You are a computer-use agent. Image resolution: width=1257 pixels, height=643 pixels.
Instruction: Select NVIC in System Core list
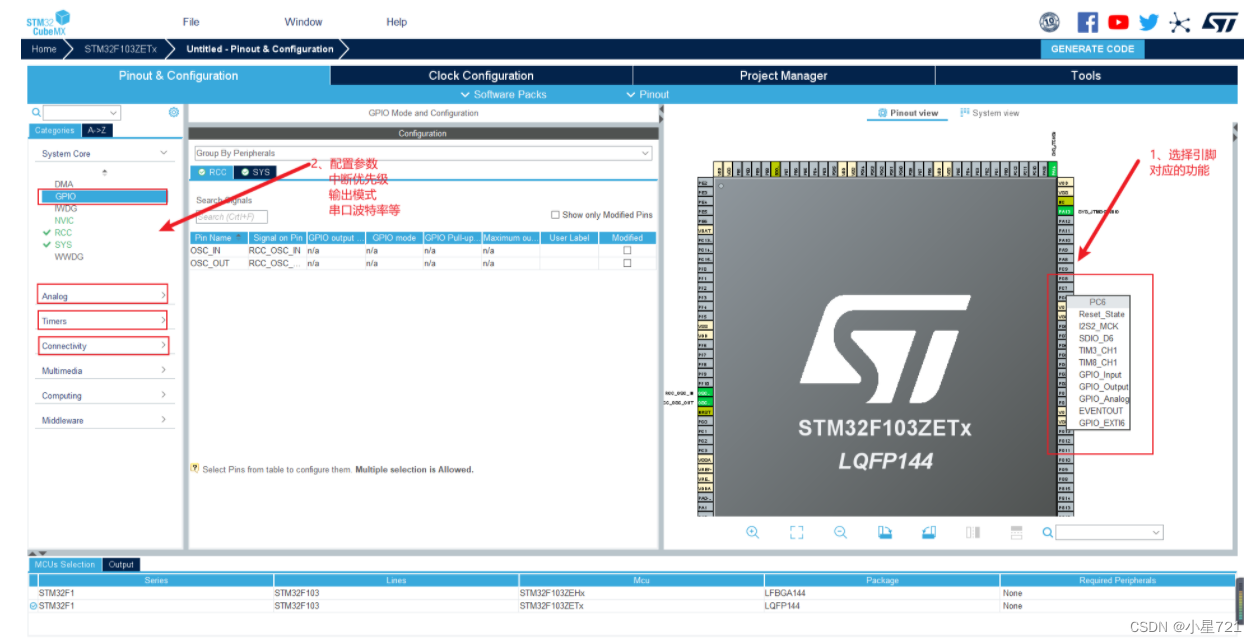[x=64, y=220]
